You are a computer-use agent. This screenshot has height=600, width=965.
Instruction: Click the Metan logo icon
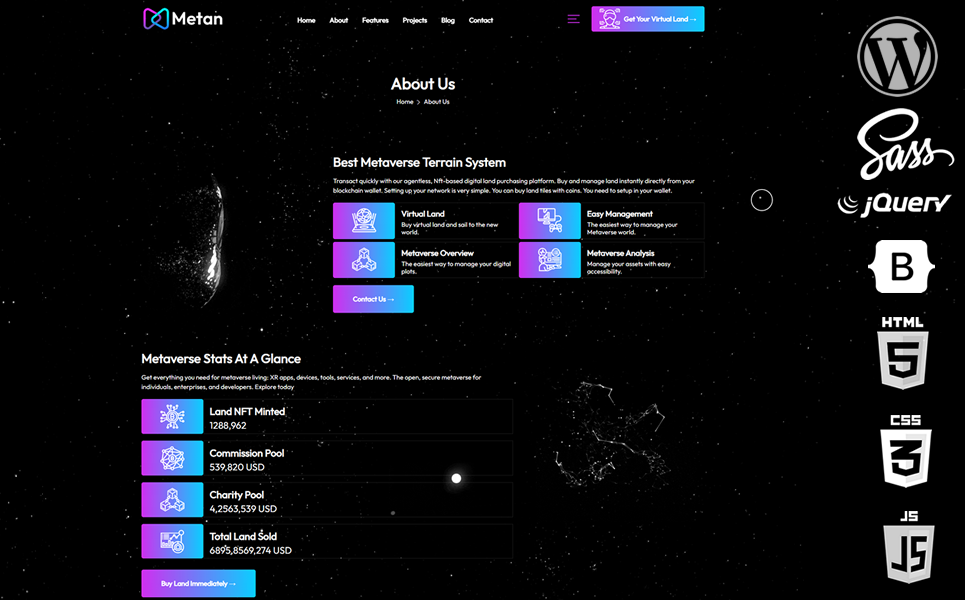point(154,19)
